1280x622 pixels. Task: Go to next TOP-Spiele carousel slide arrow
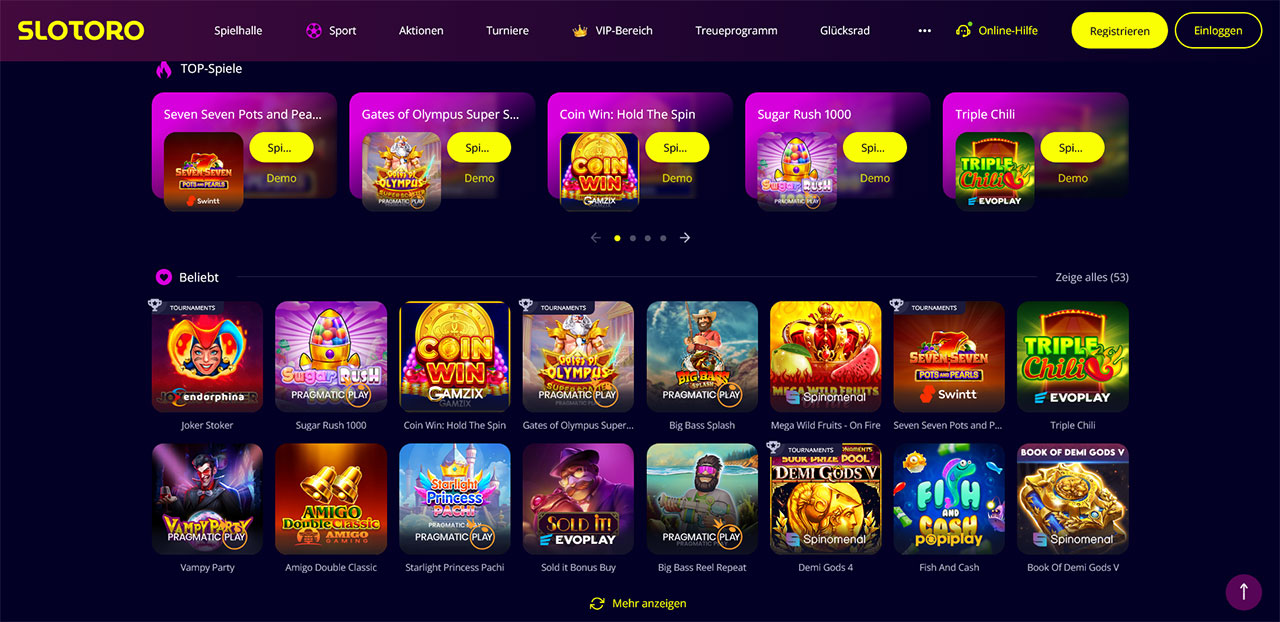point(685,238)
